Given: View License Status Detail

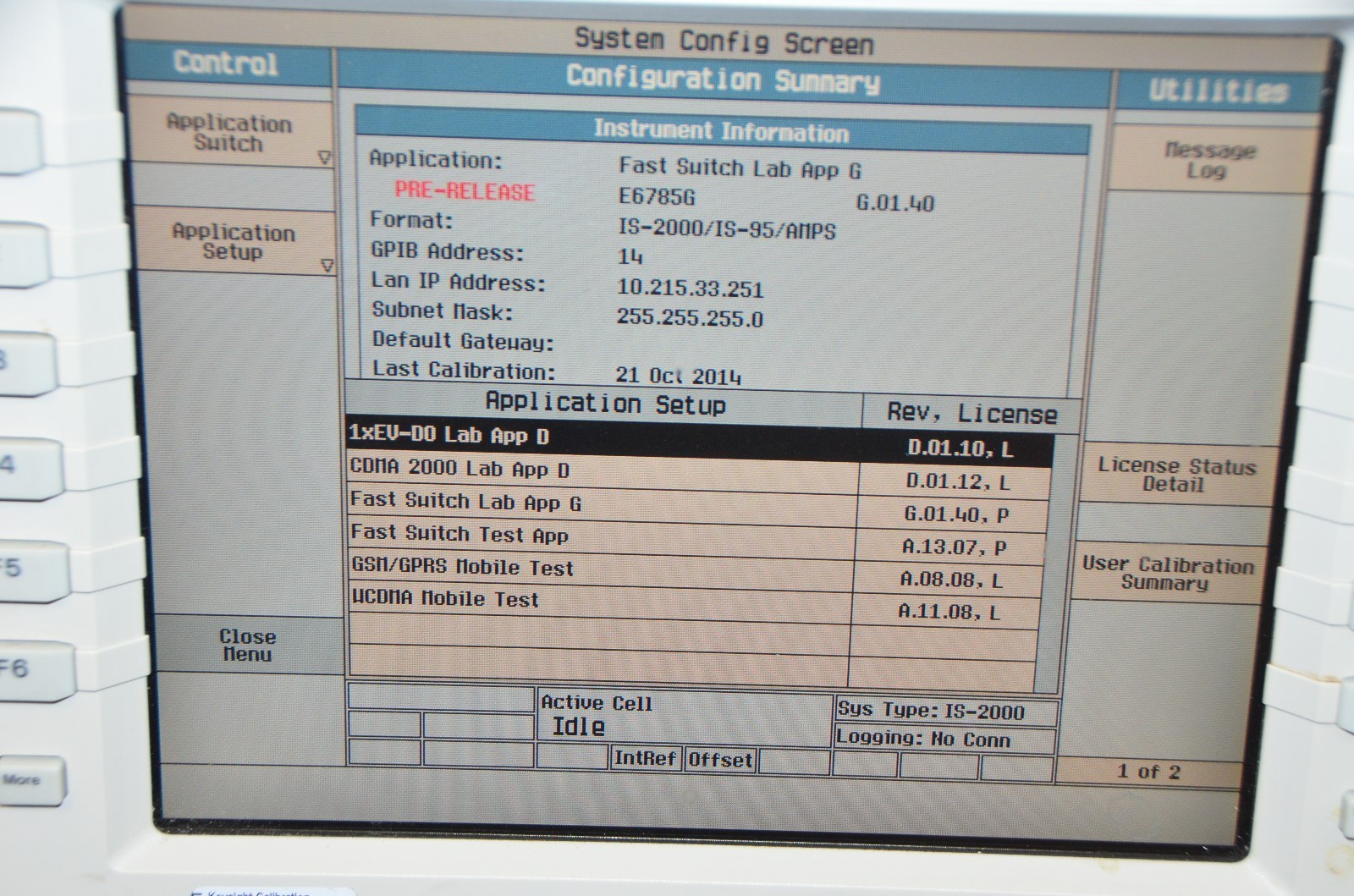Looking at the screenshot, I should pos(1175,475).
